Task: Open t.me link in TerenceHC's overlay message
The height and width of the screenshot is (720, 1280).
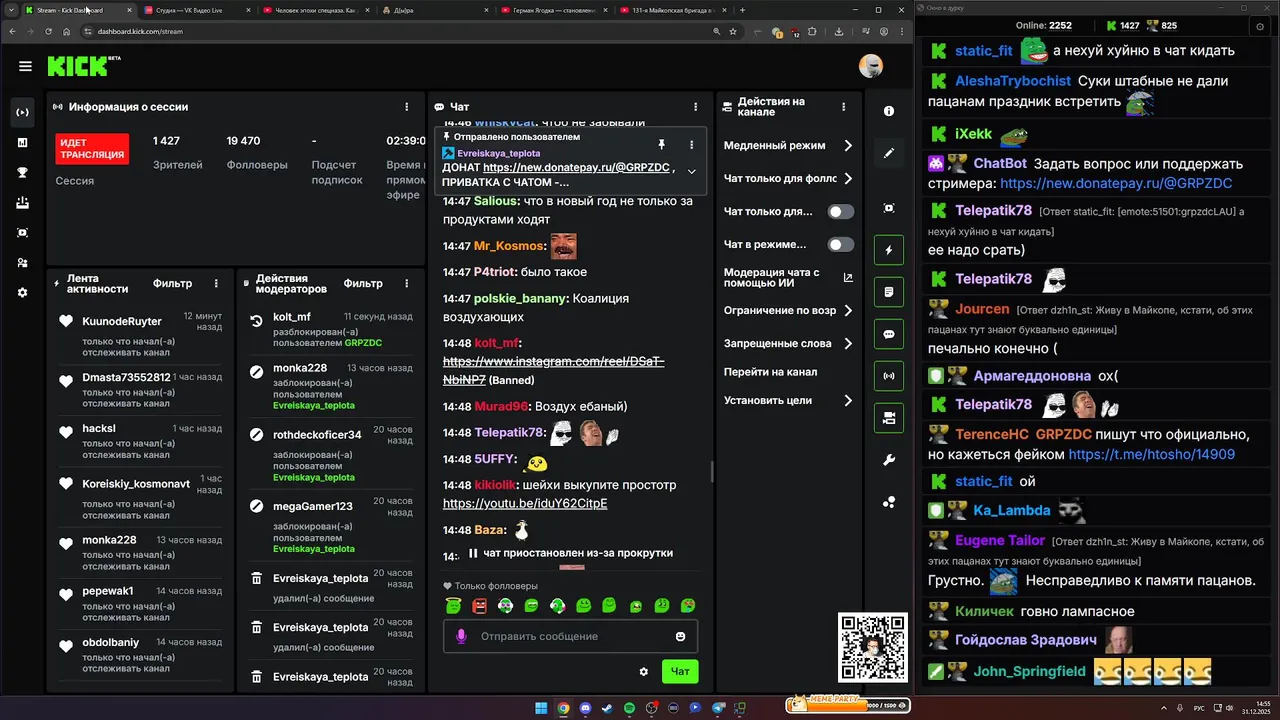Action: pos(1151,454)
